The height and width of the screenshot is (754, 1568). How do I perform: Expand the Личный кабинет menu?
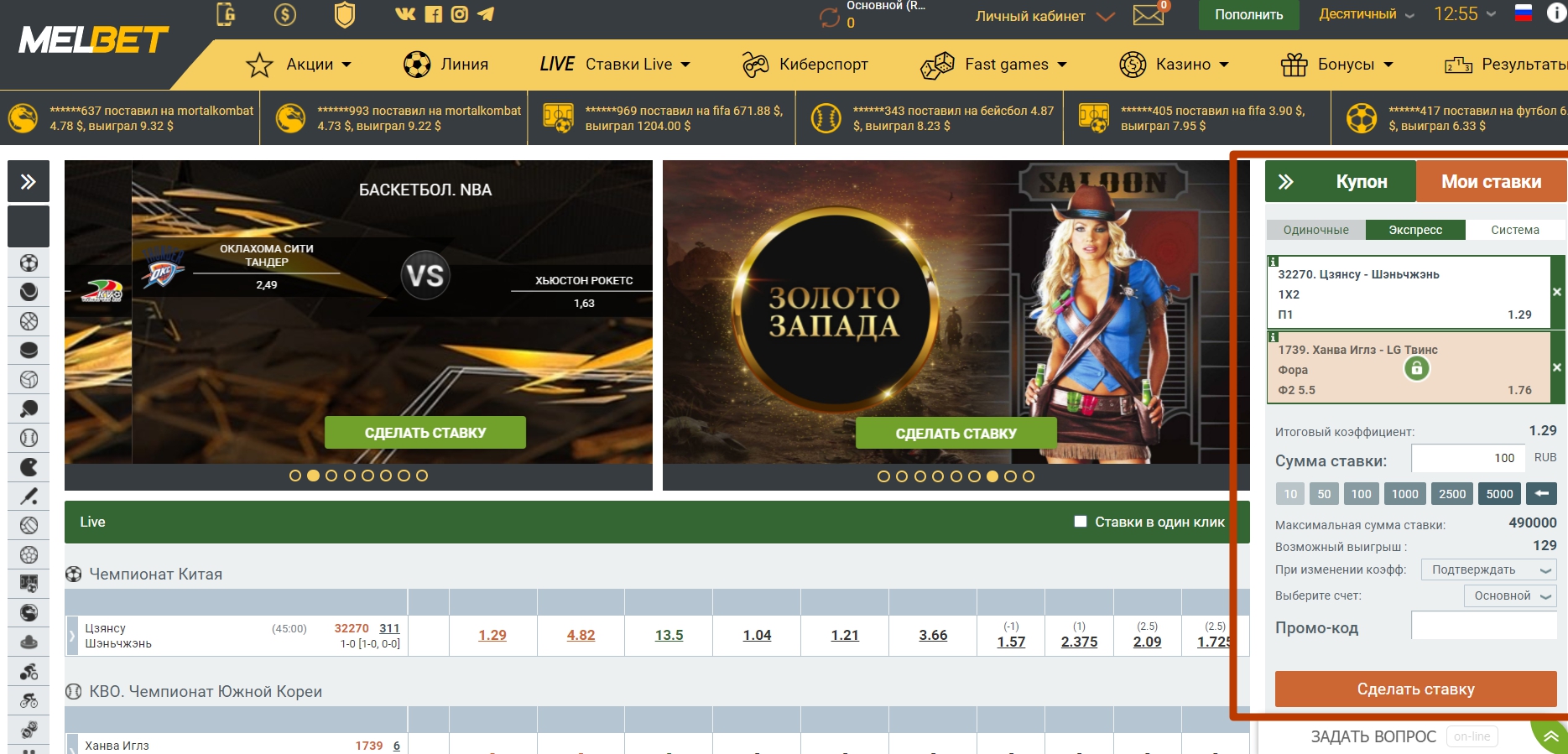pyautogui.click(x=1044, y=16)
